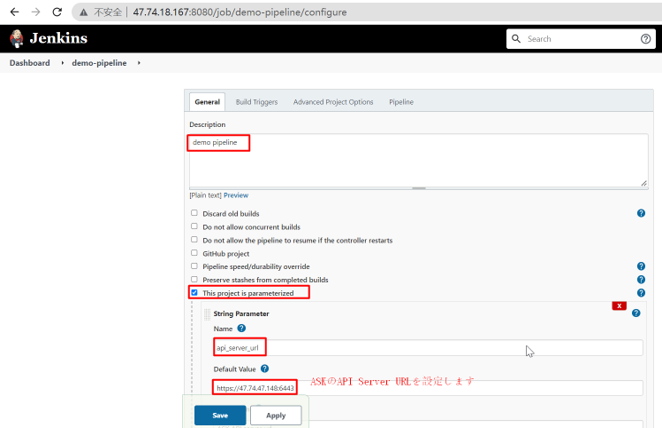Viewport: 662px width, 428px height.
Task: Go to Dashboard breadcrumb link
Action: tap(30, 63)
